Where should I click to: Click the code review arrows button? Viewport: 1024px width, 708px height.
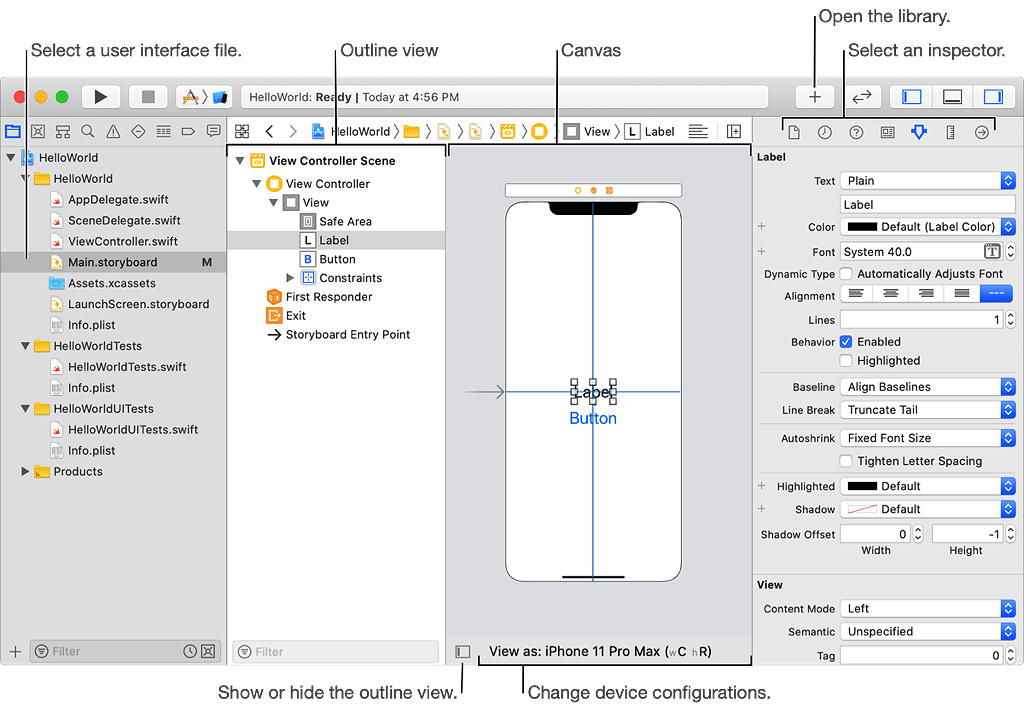pyautogui.click(x=862, y=97)
